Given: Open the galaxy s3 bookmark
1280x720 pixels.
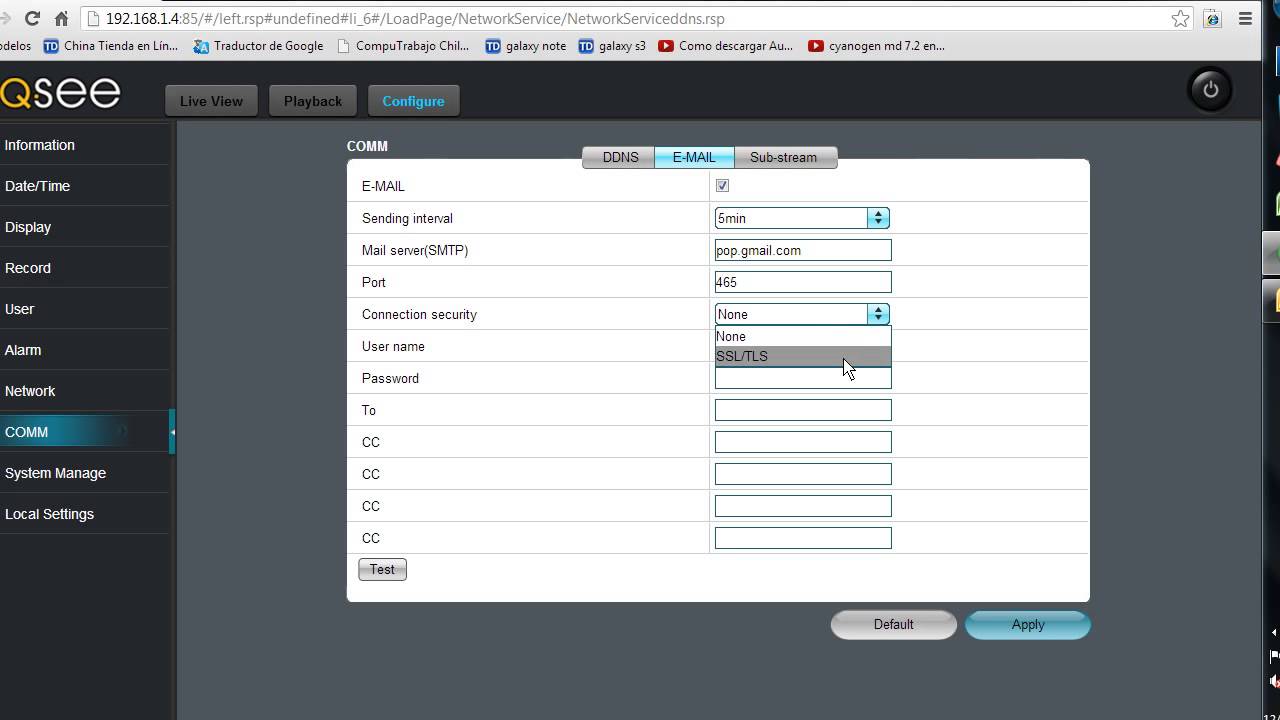Looking at the screenshot, I should (x=612, y=46).
